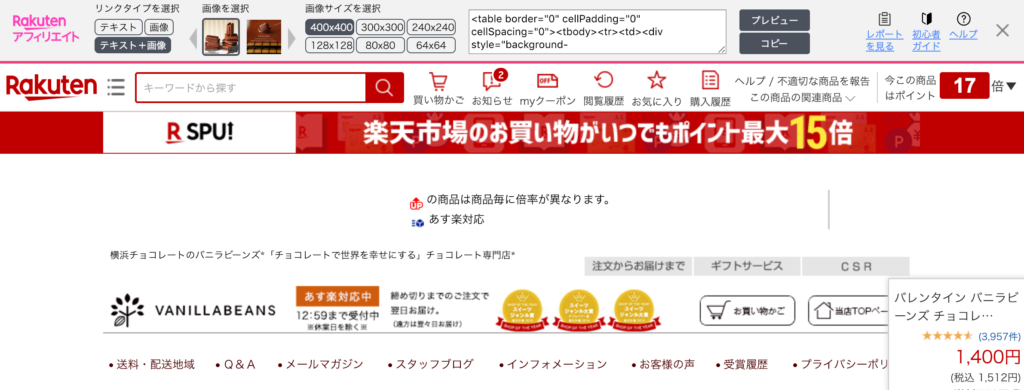This screenshot has height=390, width=1024.
Task: Click the orange あす楽対応中 badge
Action: (337, 296)
